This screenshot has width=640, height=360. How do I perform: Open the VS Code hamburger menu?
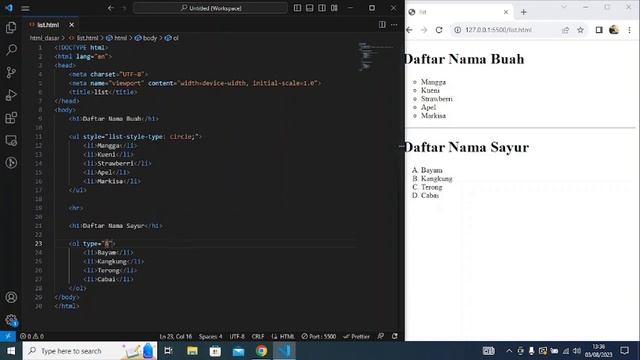point(25,8)
